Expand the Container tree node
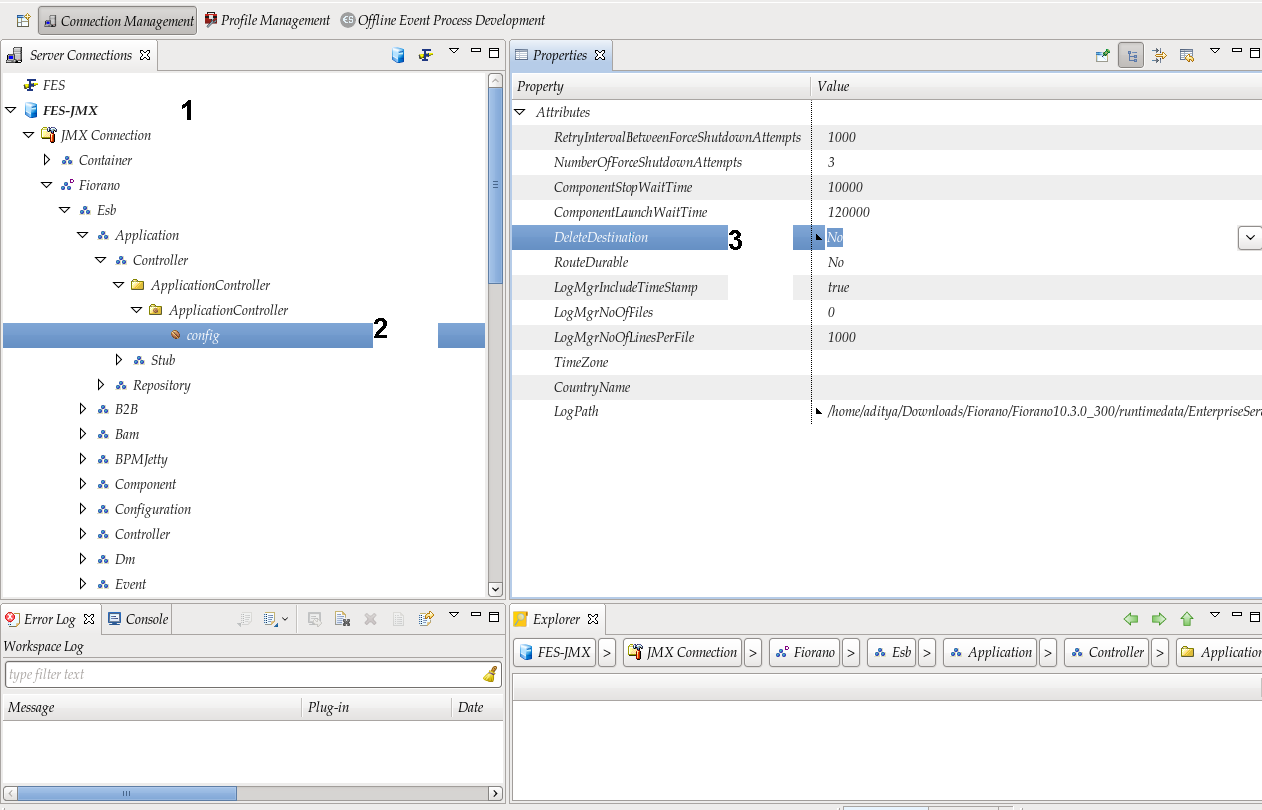 point(47,160)
